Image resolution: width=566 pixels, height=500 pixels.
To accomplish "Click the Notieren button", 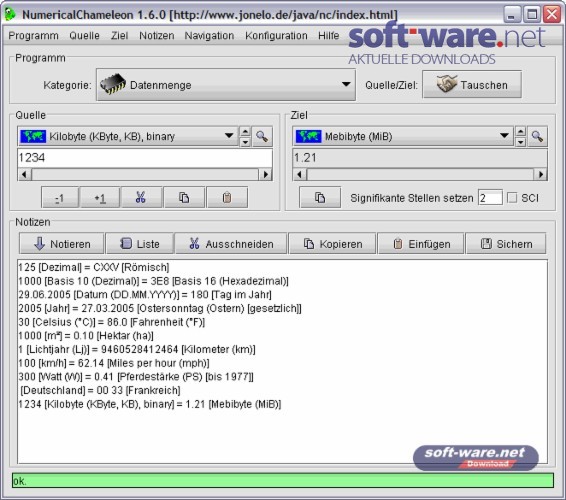I will pyautogui.click(x=62, y=244).
